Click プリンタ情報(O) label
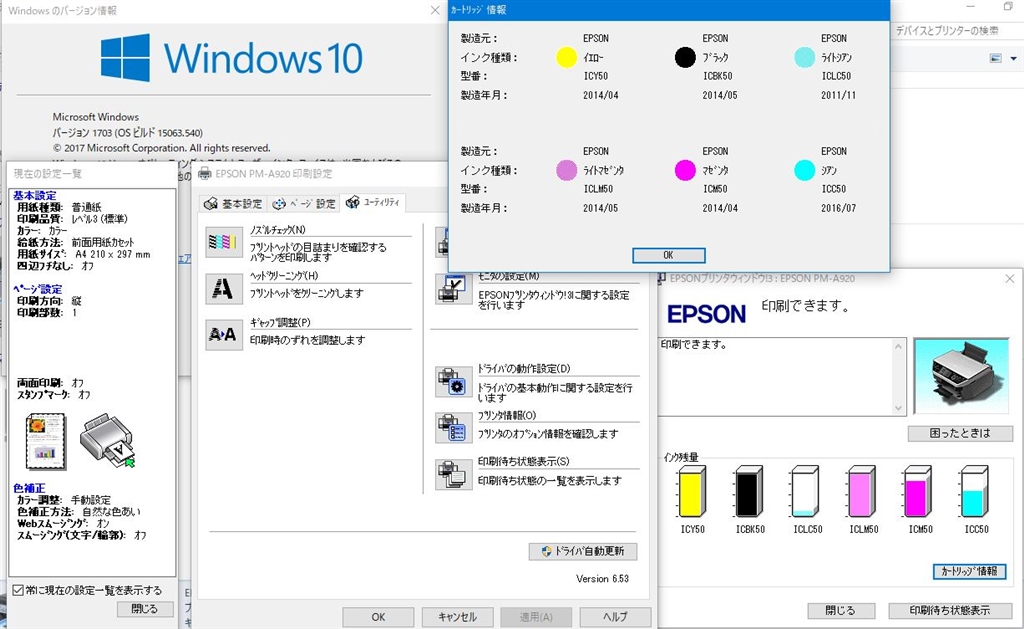This screenshot has width=1024, height=629. click(507, 415)
